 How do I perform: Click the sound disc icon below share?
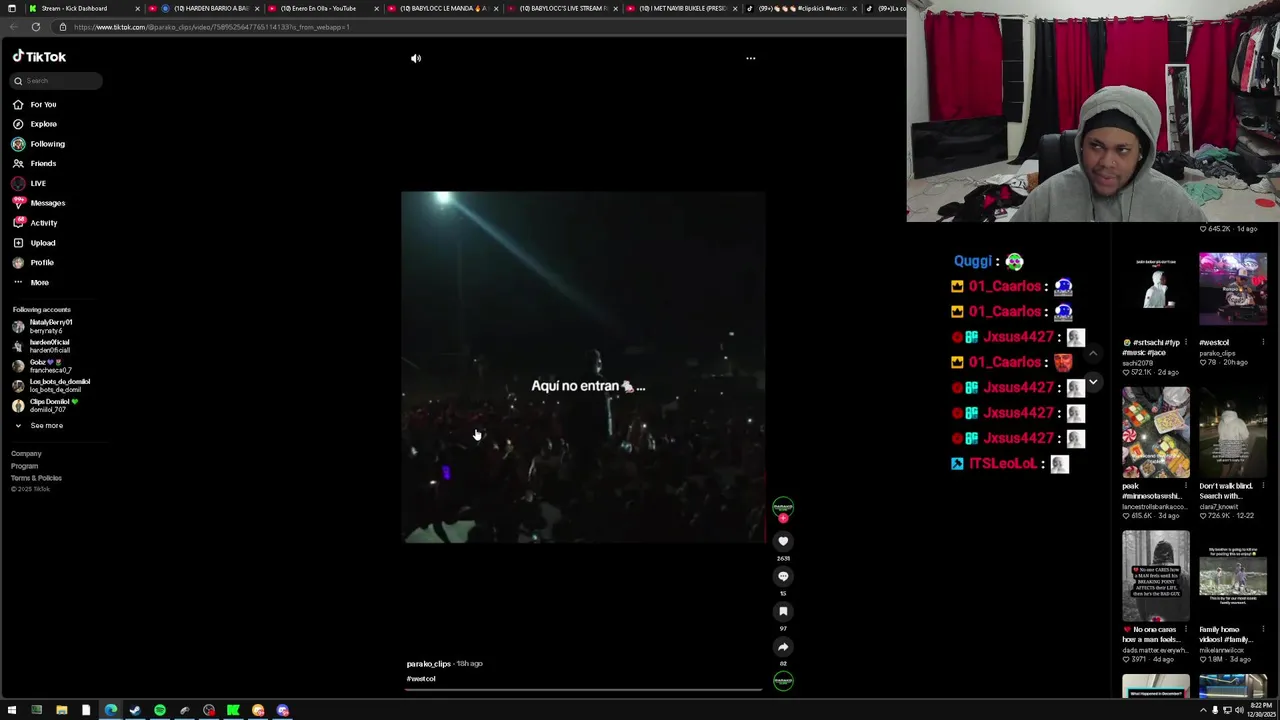[x=783, y=681]
